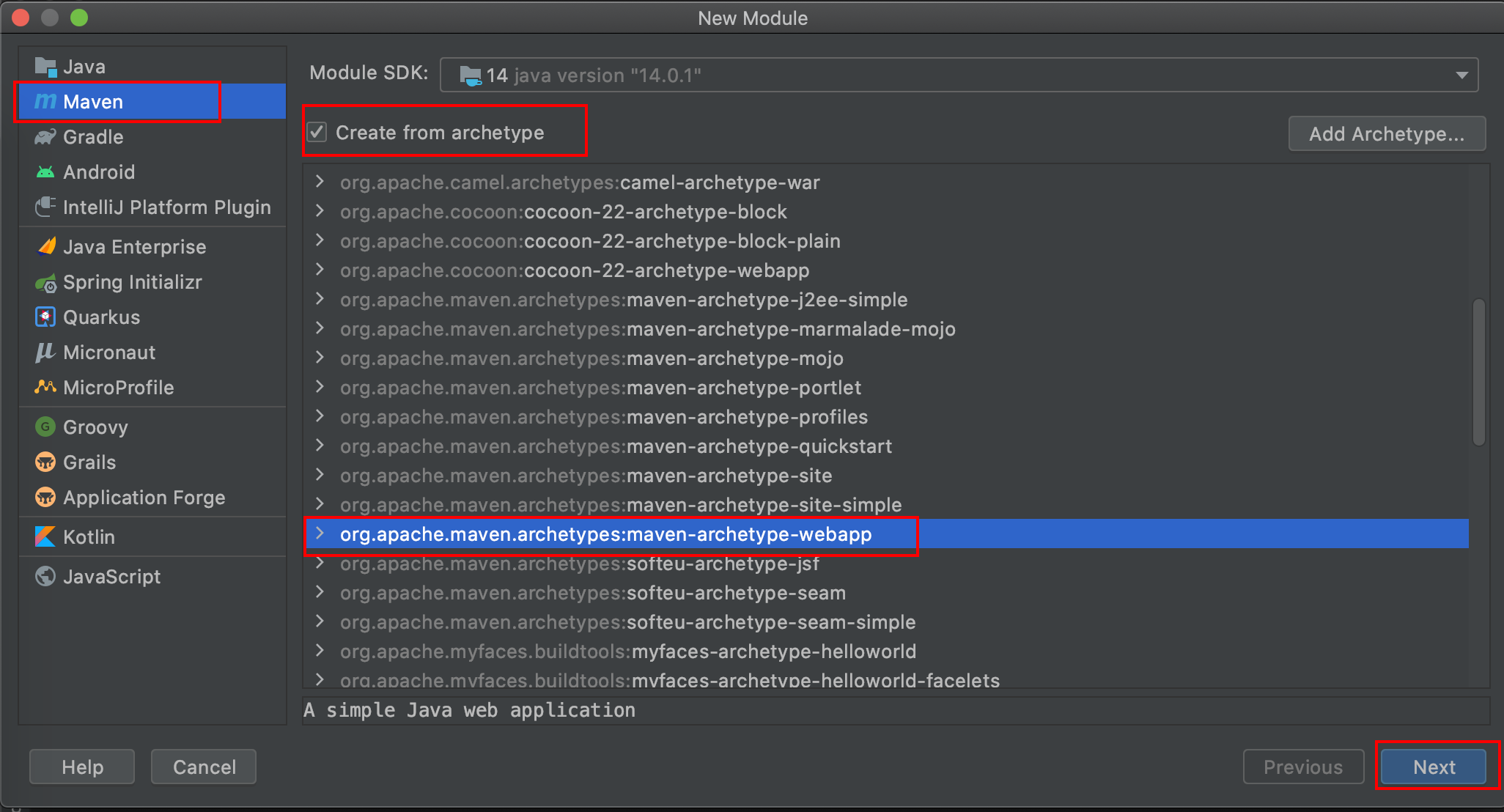
Task: Click the Kotlin logo icon
Action: tap(45, 536)
